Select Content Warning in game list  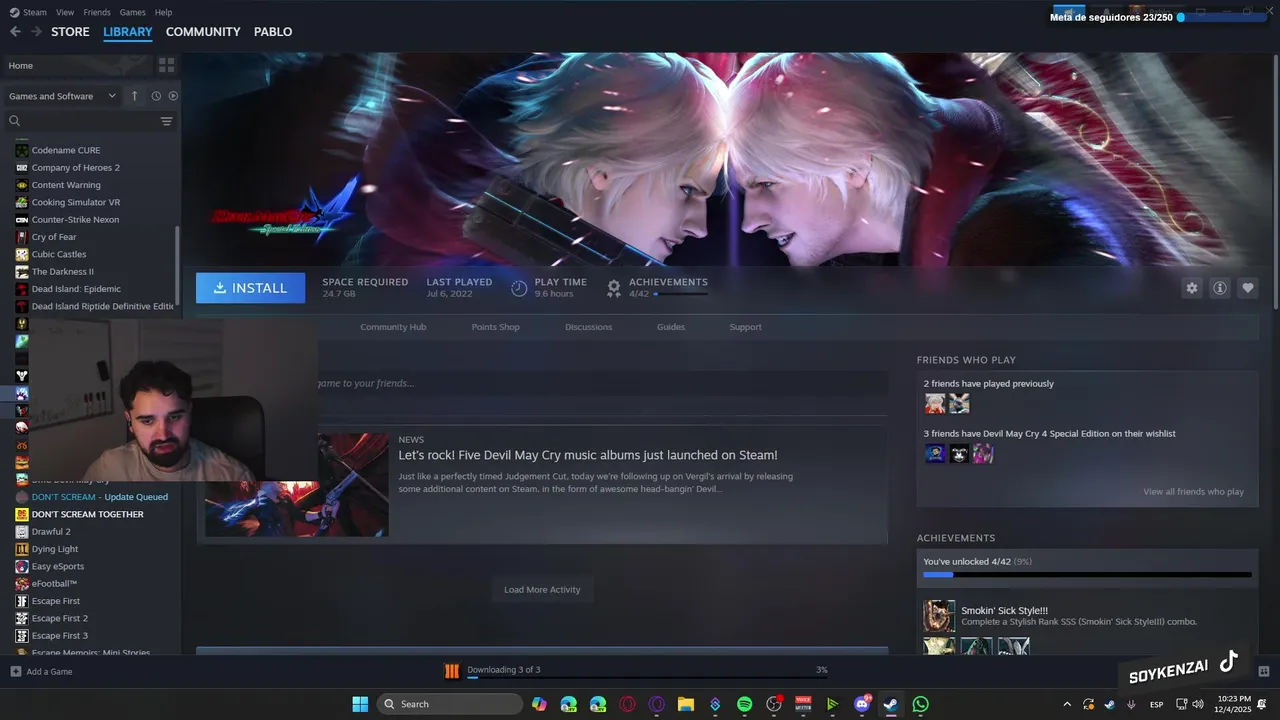66,185
